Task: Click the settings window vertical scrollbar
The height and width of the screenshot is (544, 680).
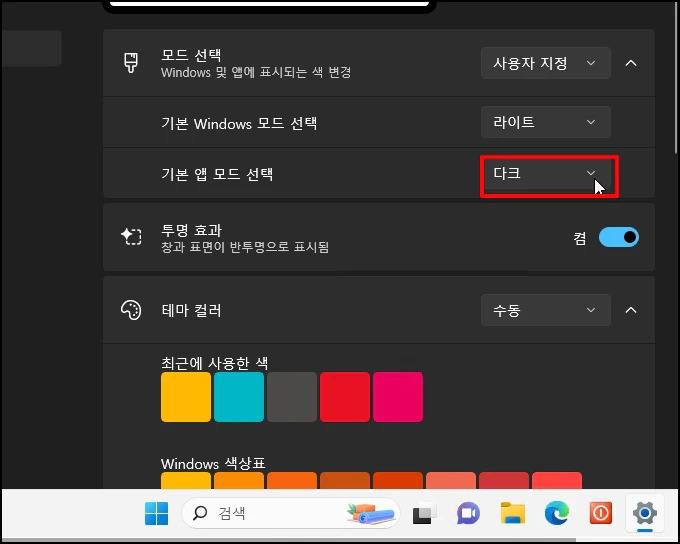Action: click(677, 78)
